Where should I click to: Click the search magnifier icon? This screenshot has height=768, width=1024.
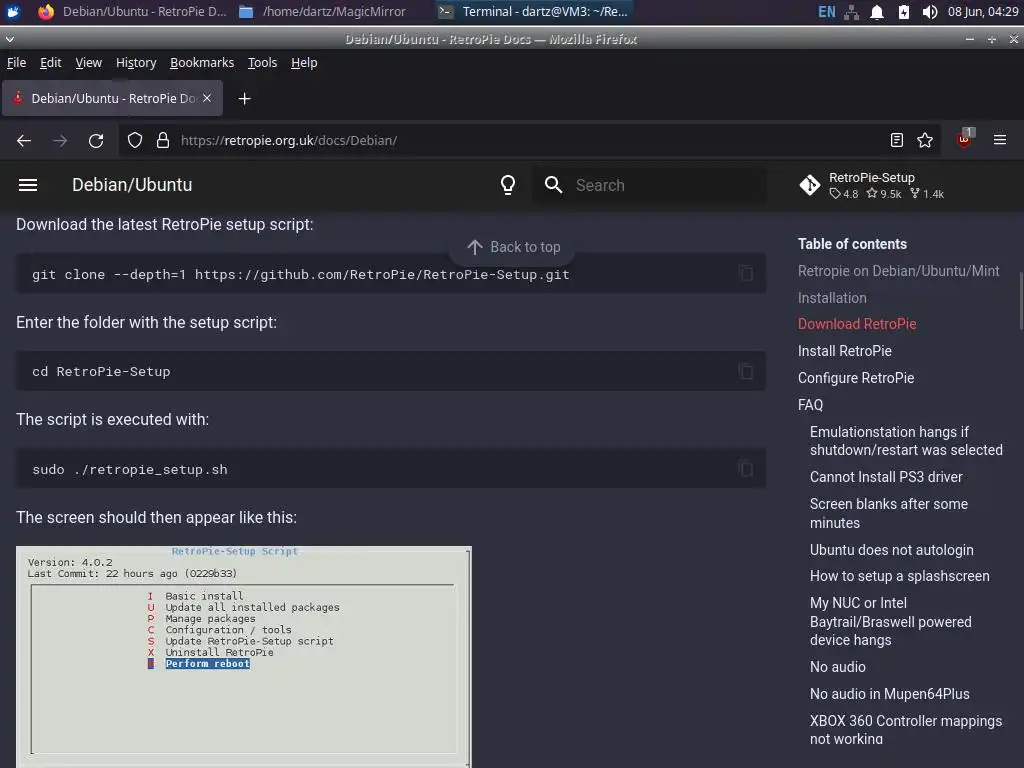click(553, 185)
